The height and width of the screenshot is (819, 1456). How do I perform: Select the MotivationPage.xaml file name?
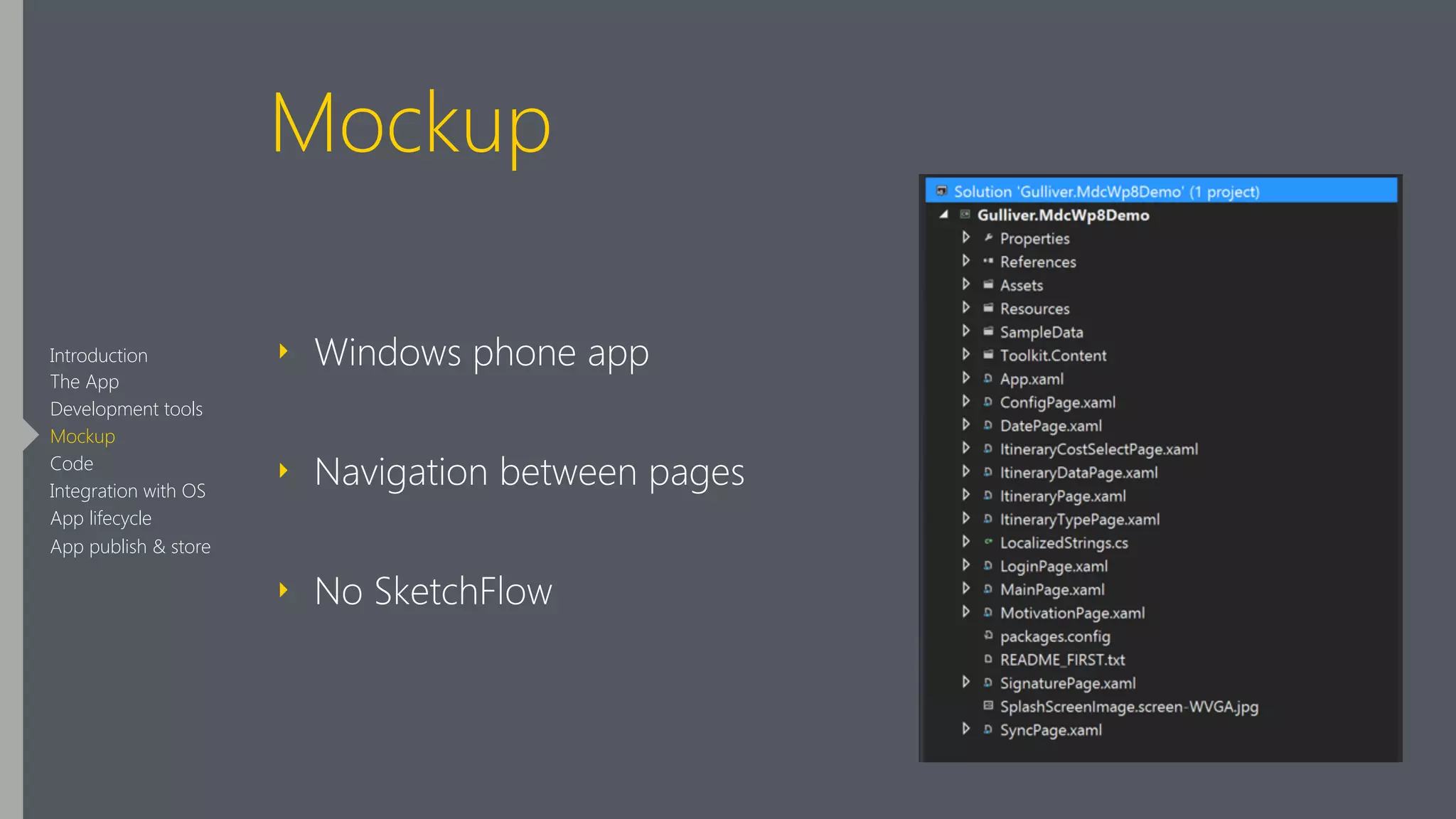click(x=1073, y=613)
